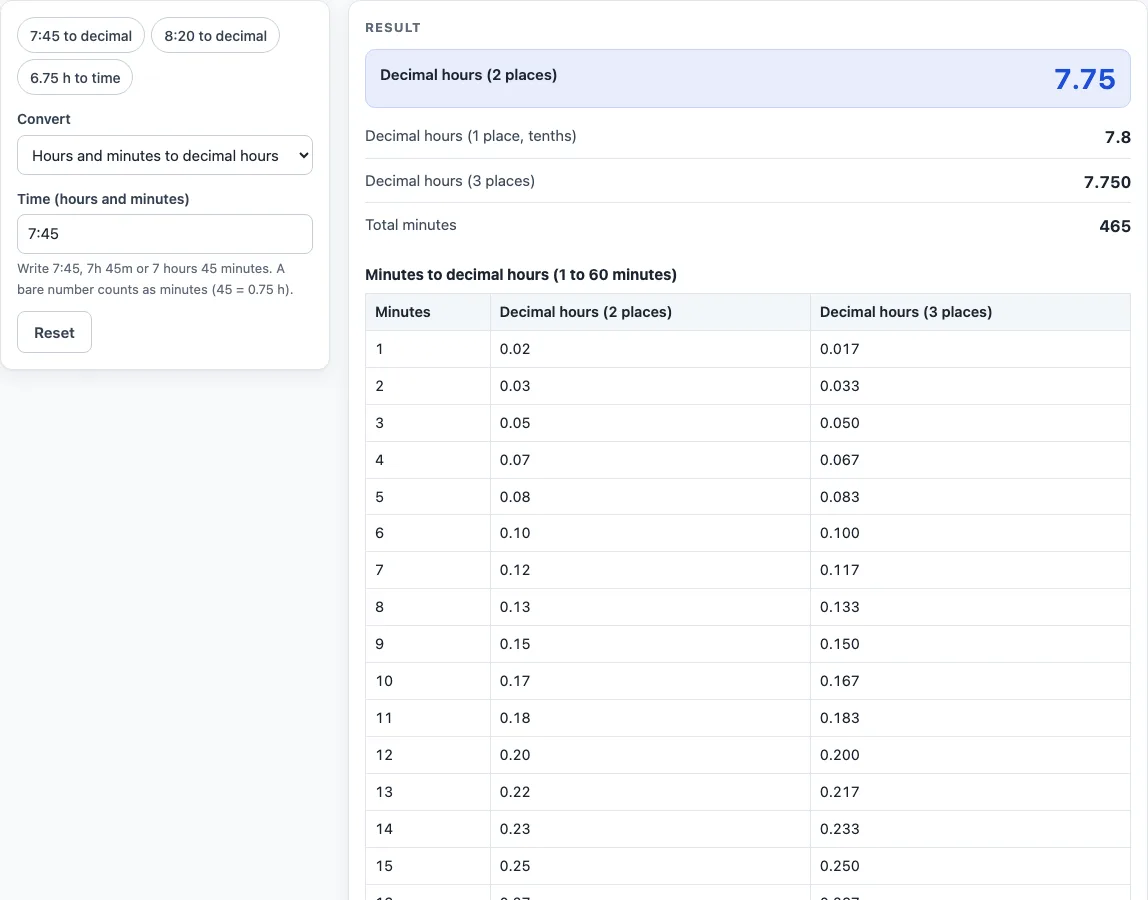Image resolution: width=1148 pixels, height=900 pixels.
Task: Click 'Decimal hours (2 places)' table header
Action: [x=650, y=312]
